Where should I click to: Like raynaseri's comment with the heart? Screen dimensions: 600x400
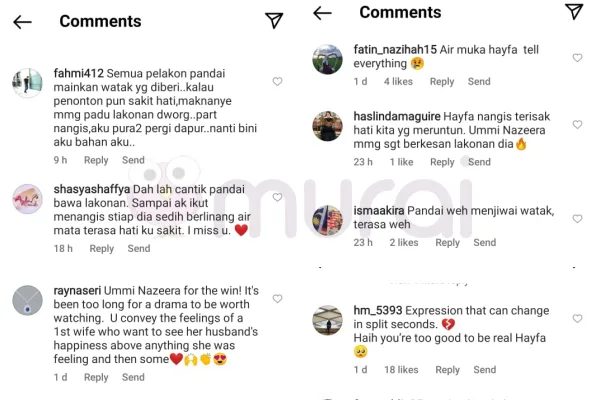pyautogui.click(x=277, y=299)
